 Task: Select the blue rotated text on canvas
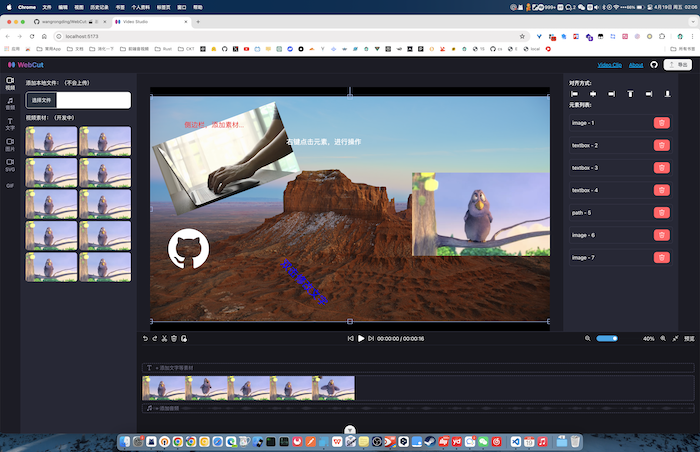[x=304, y=282]
